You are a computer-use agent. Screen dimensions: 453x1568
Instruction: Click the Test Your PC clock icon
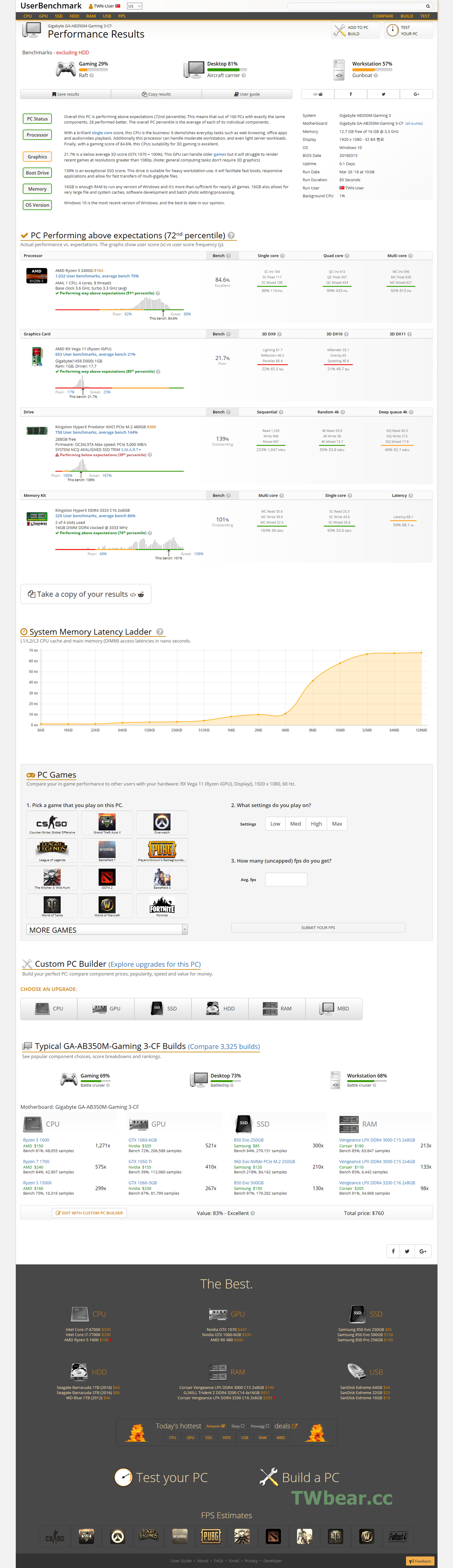(x=392, y=30)
